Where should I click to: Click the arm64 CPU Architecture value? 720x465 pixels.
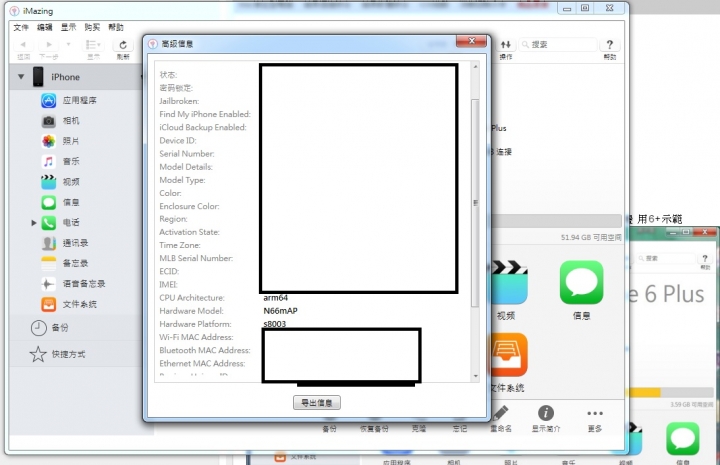coord(276,297)
